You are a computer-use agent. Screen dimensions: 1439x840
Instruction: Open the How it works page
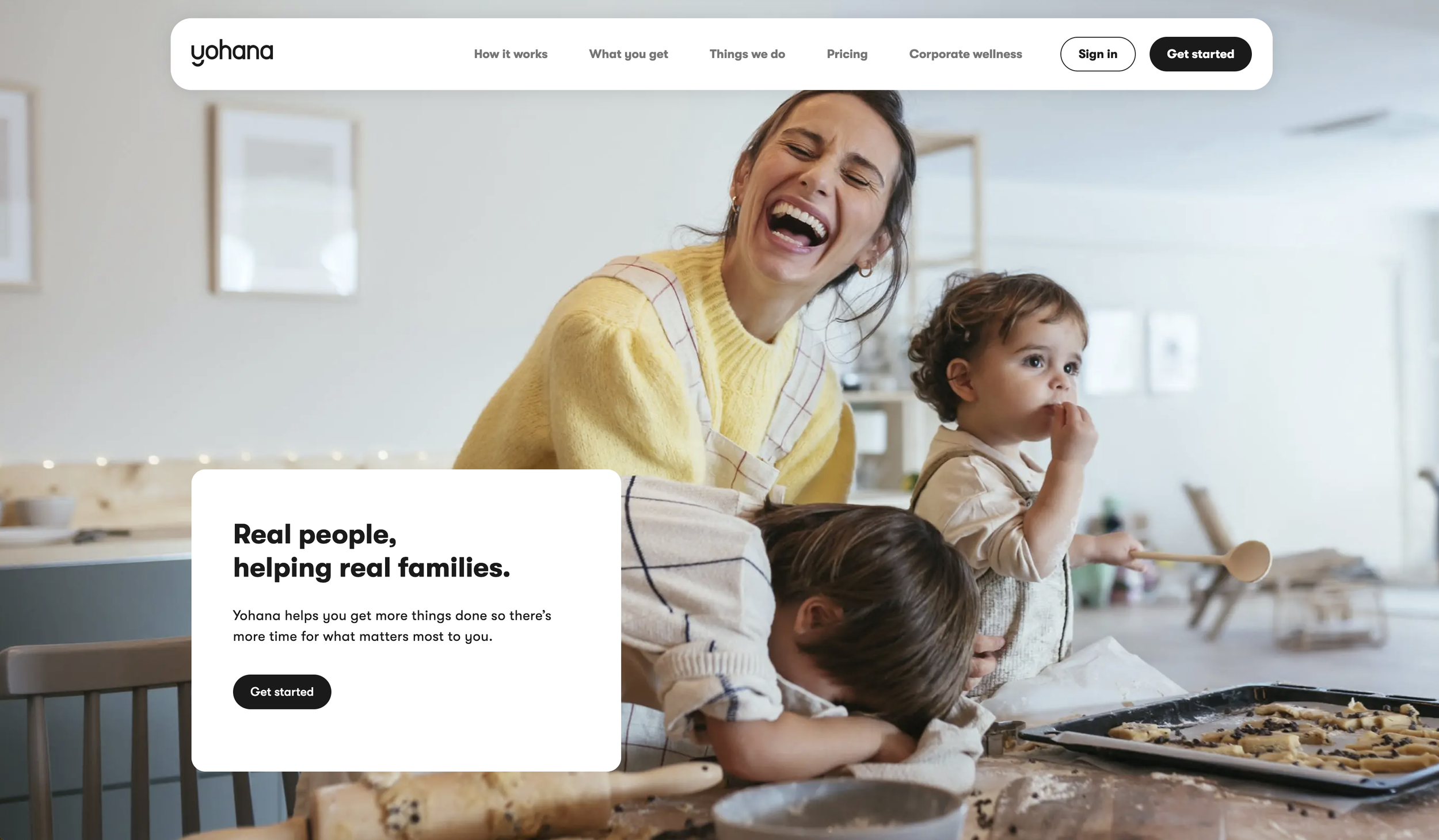click(x=511, y=54)
